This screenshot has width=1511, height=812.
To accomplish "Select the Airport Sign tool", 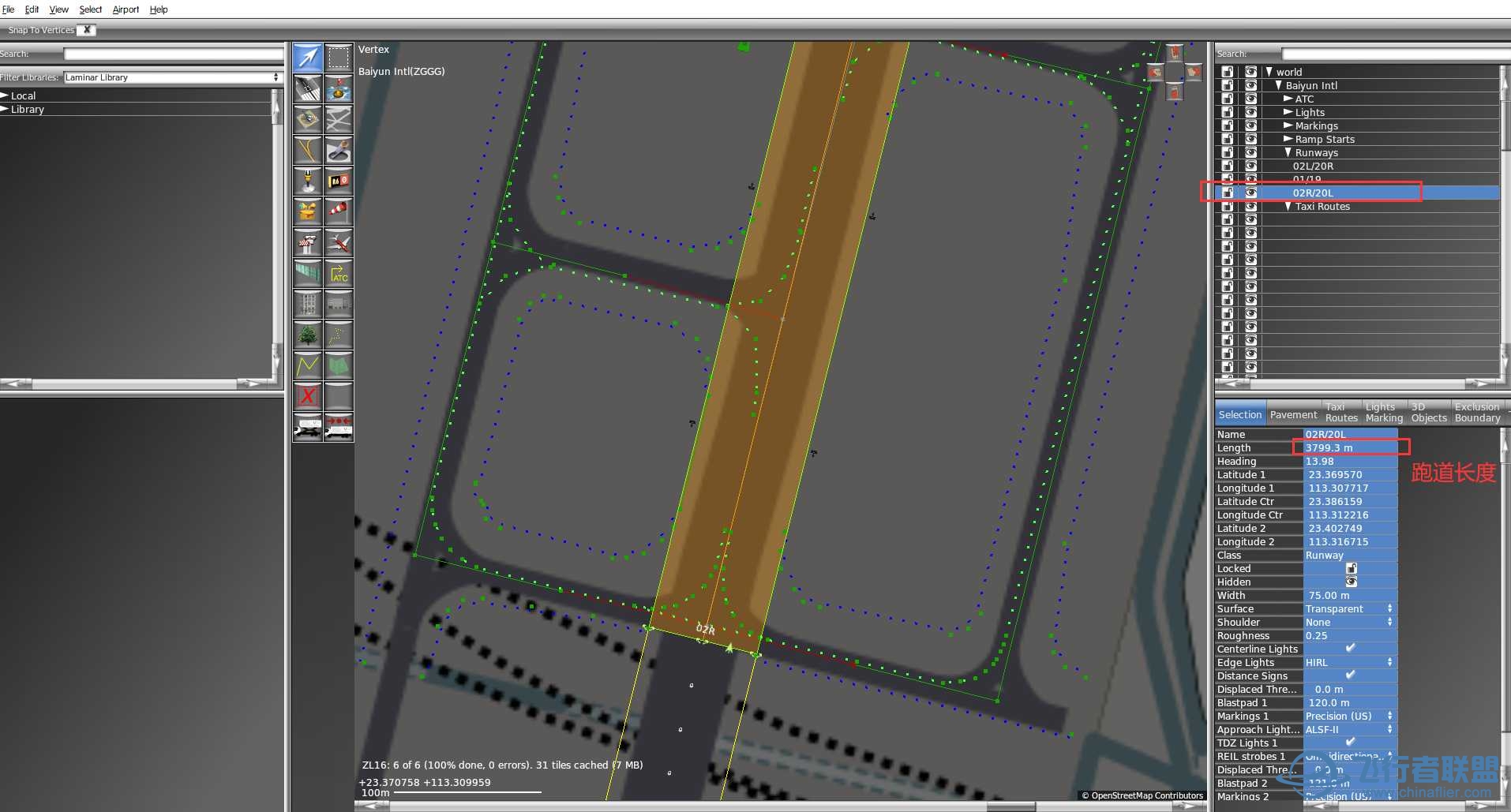I will [x=338, y=181].
